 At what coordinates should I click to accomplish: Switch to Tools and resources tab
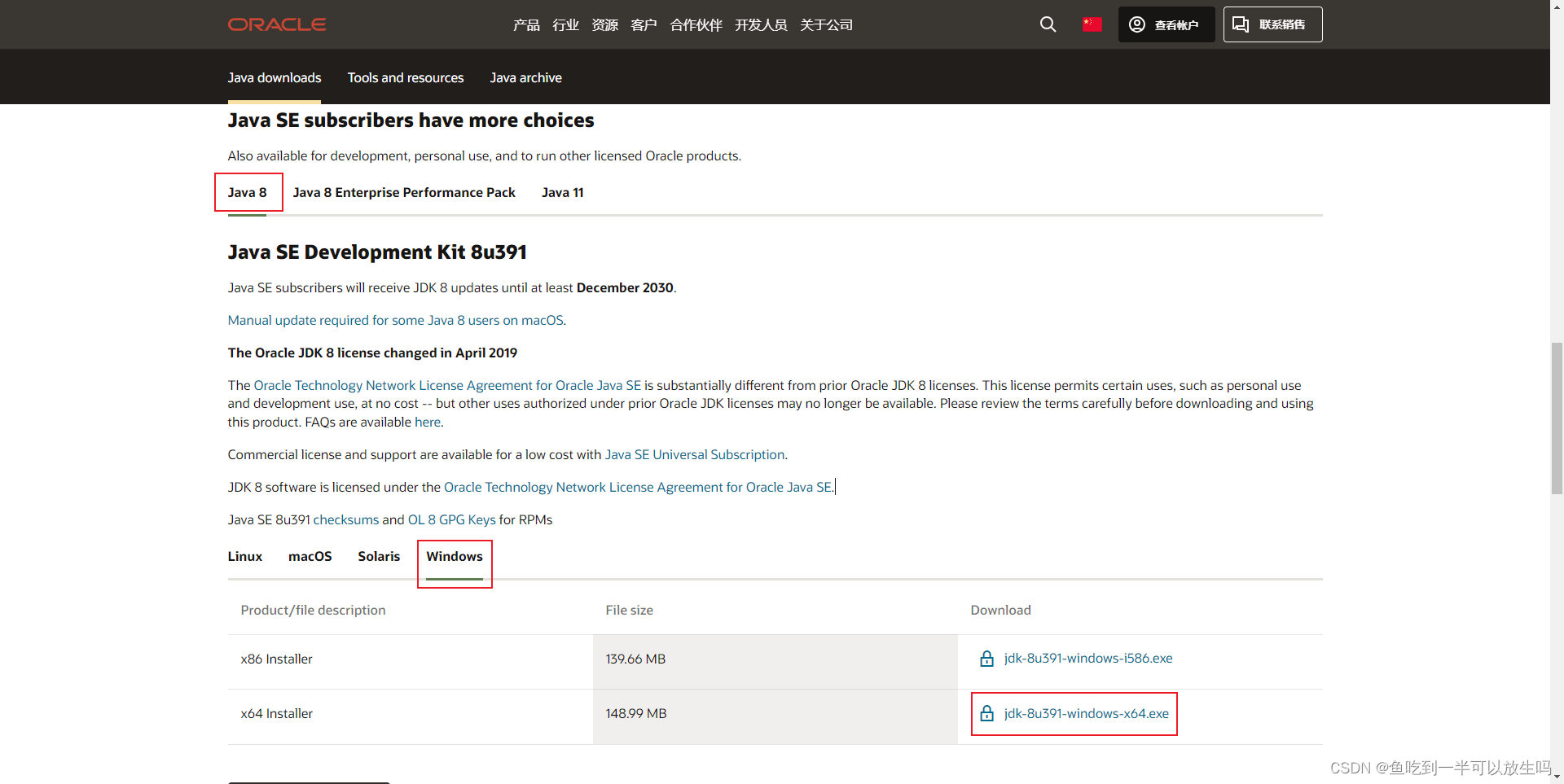coord(406,77)
